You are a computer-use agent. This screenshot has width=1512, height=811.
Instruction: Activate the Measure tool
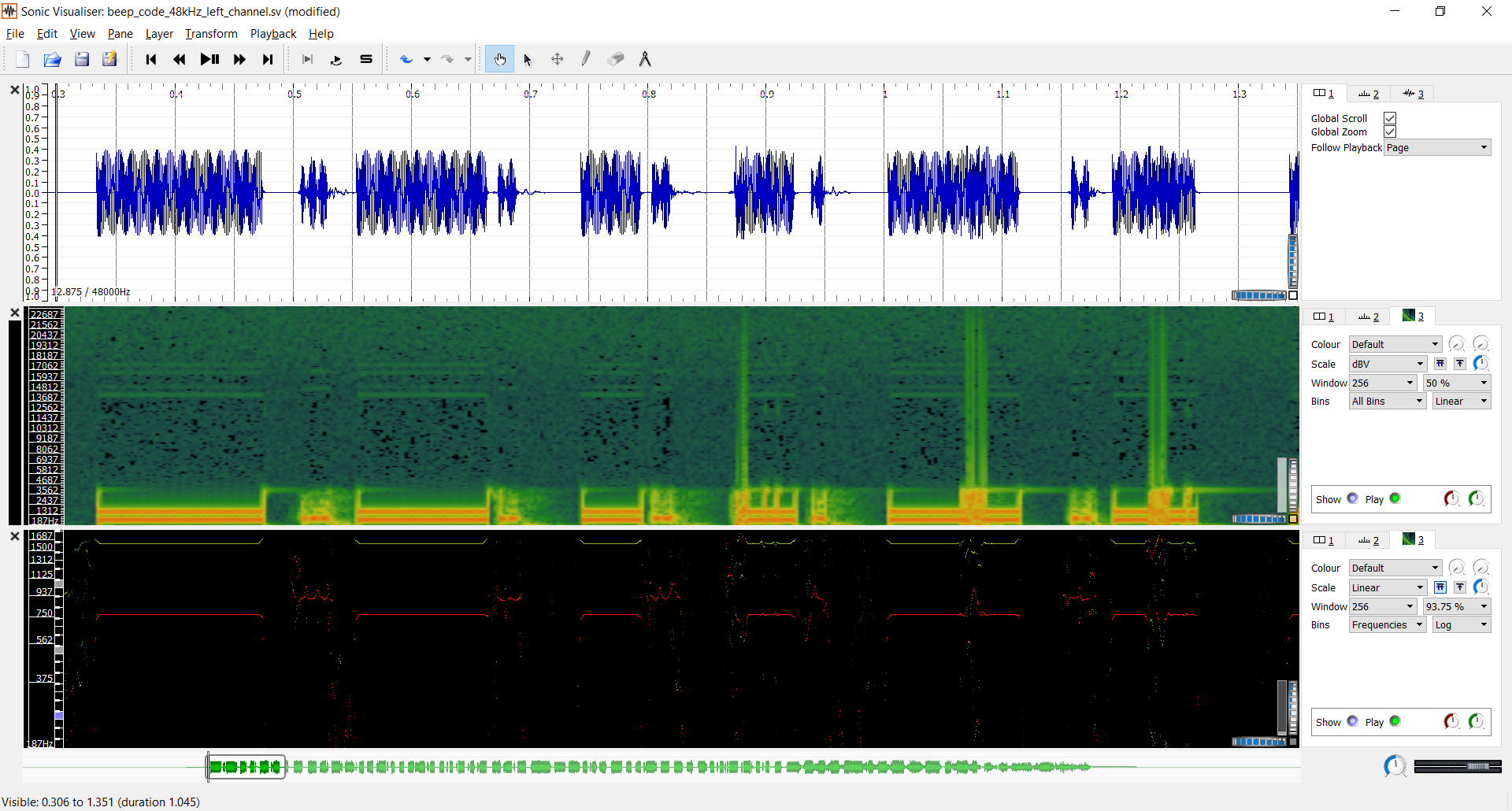(645, 59)
